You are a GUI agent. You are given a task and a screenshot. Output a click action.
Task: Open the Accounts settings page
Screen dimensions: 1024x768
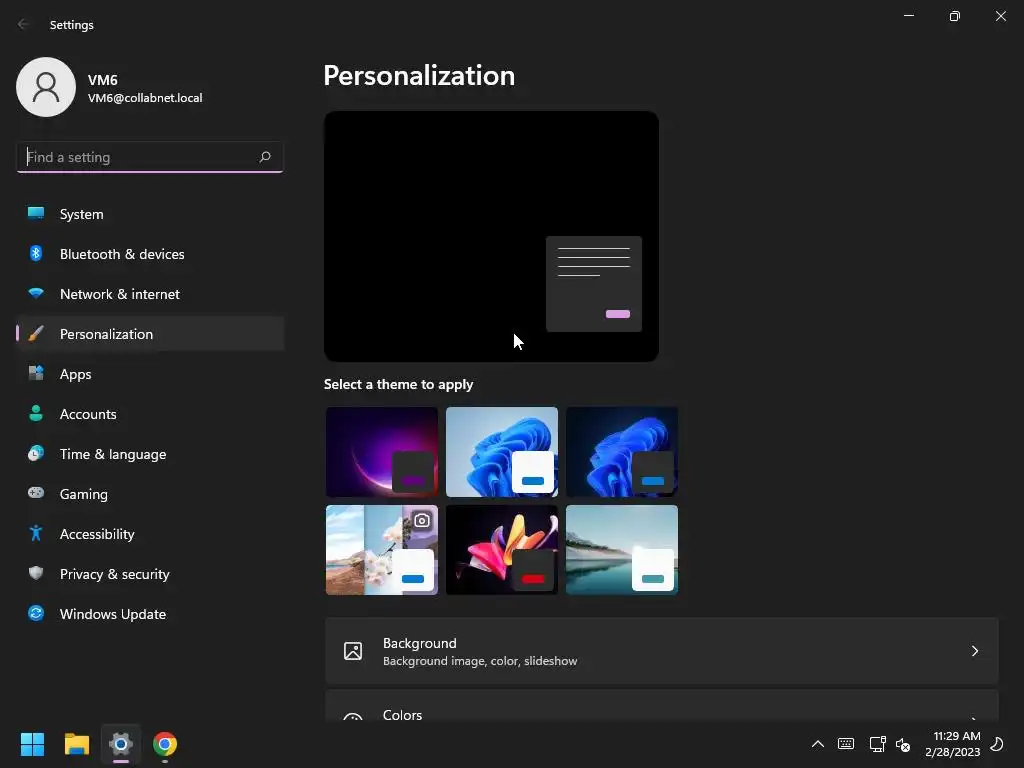click(x=150, y=413)
